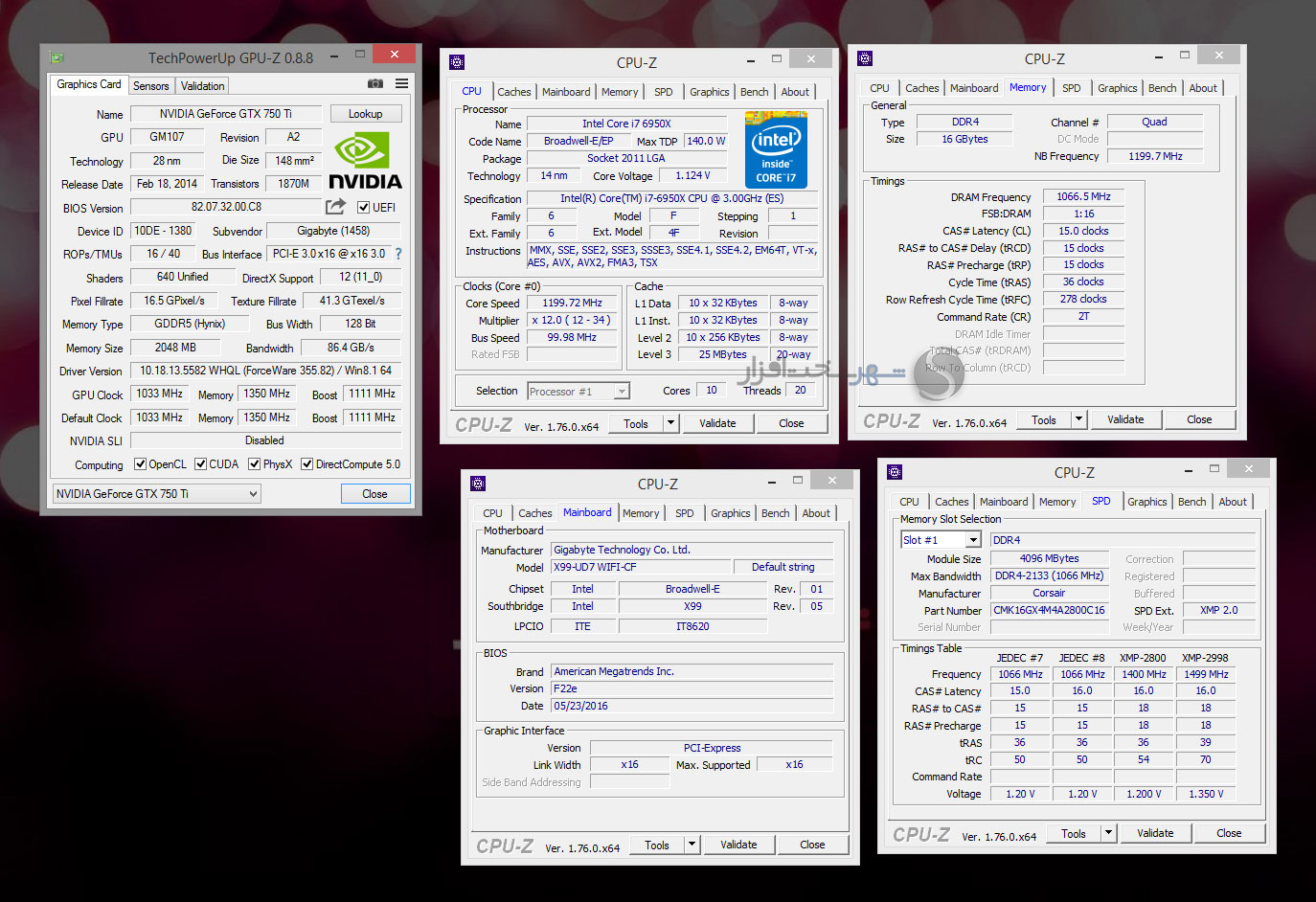1316x902 pixels.
Task: Click the NVIDIA logo in GPU-Z
Action: 365,161
